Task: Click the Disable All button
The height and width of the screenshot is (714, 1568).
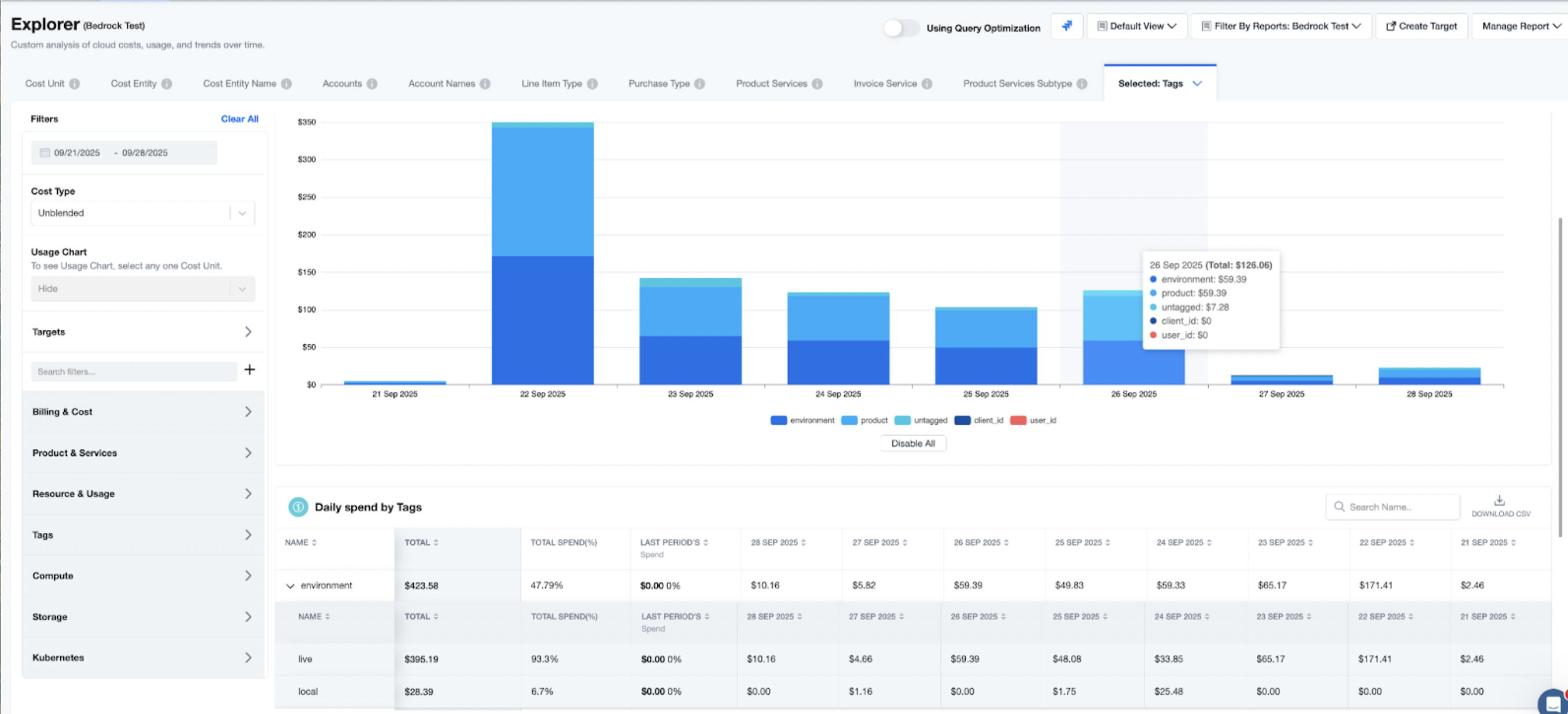Action: coord(912,444)
